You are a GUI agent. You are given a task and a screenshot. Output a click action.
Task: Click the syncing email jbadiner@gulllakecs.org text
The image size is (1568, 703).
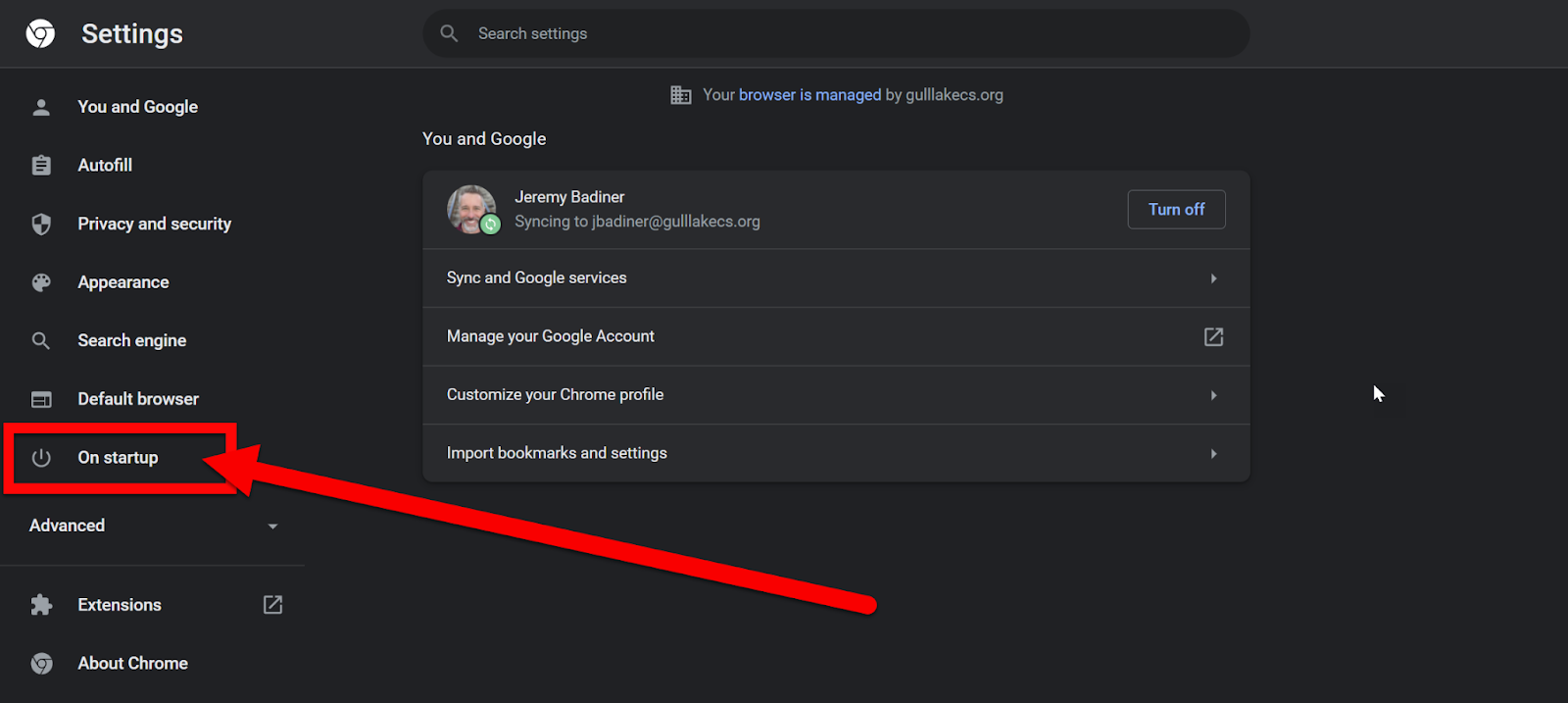point(676,222)
